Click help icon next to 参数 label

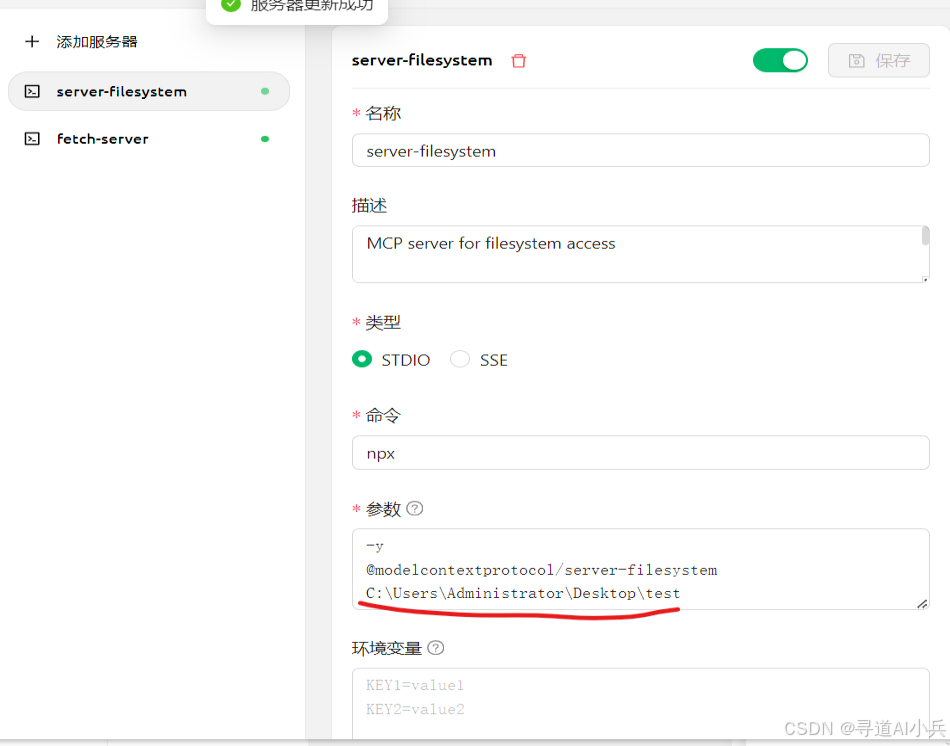(x=415, y=508)
